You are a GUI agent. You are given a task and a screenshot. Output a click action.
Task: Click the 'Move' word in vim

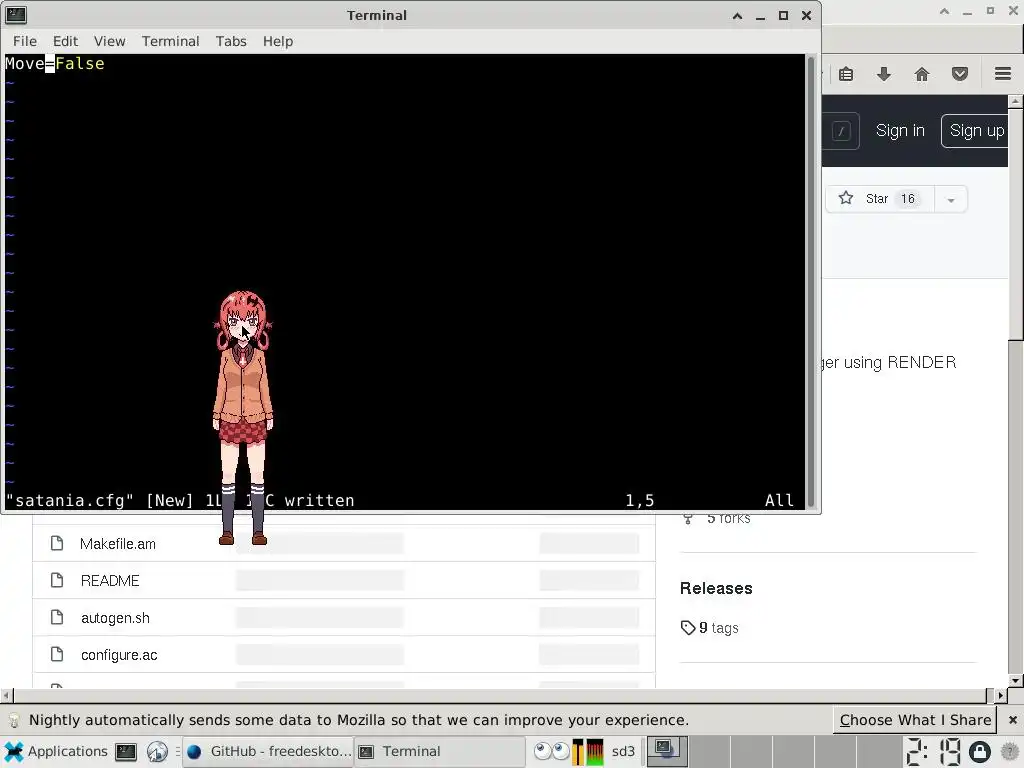click(x=25, y=63)
